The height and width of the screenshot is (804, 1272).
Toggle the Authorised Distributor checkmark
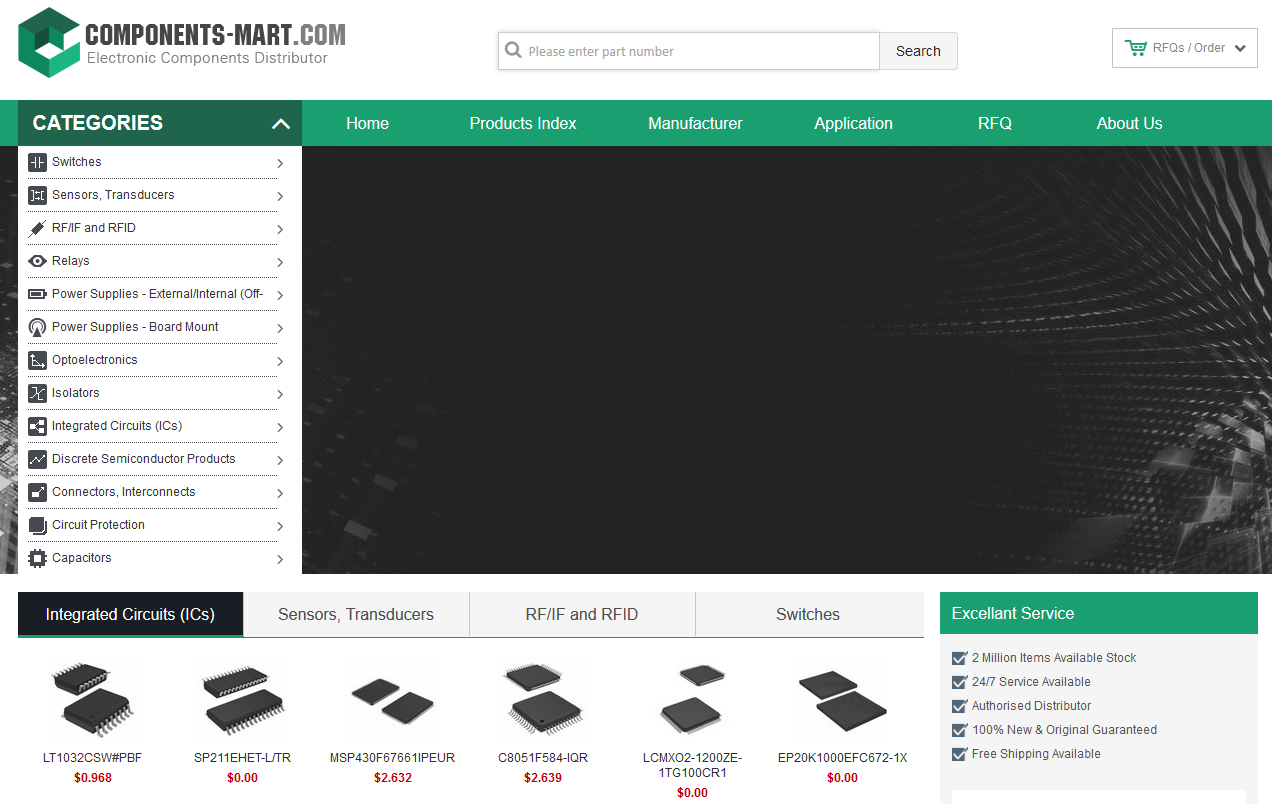coord(960,706)
